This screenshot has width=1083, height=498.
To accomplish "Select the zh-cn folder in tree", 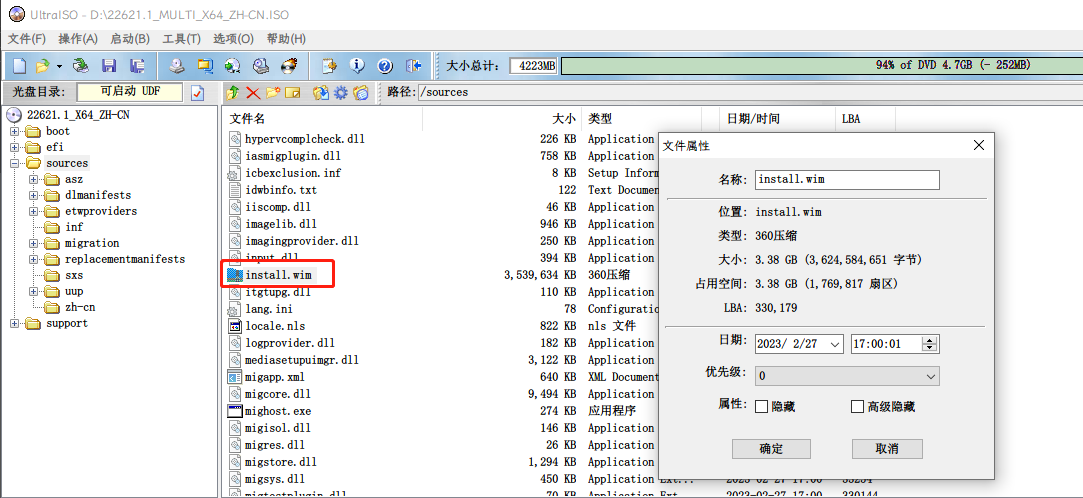I will point(79,307).
